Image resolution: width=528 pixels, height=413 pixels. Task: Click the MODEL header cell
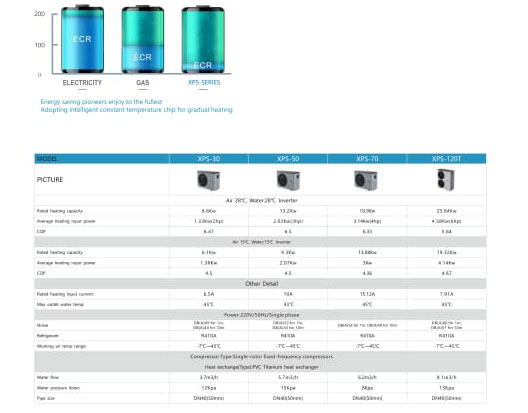[x=102, y=159]
